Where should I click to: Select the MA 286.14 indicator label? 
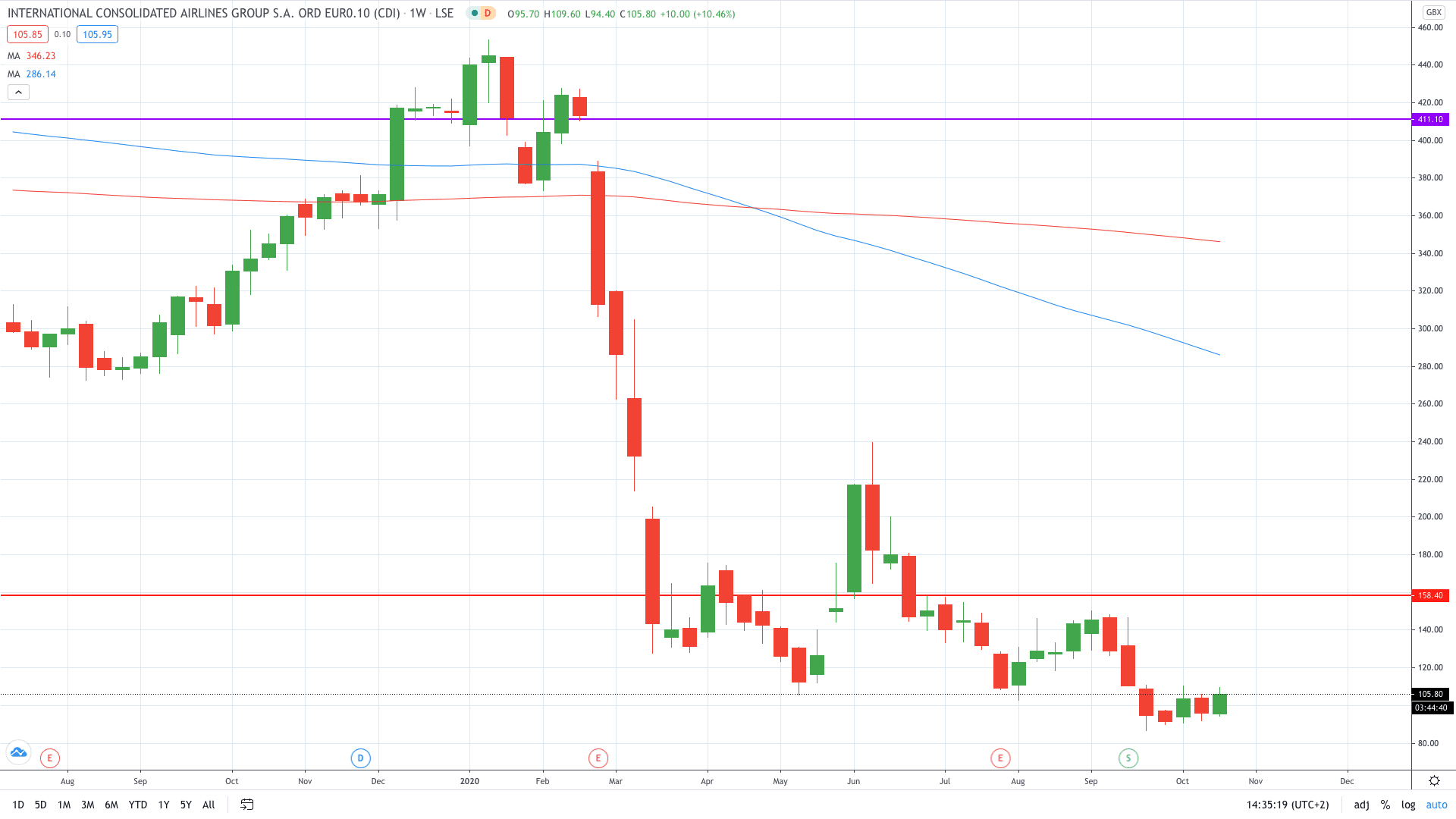click(32, 74)
